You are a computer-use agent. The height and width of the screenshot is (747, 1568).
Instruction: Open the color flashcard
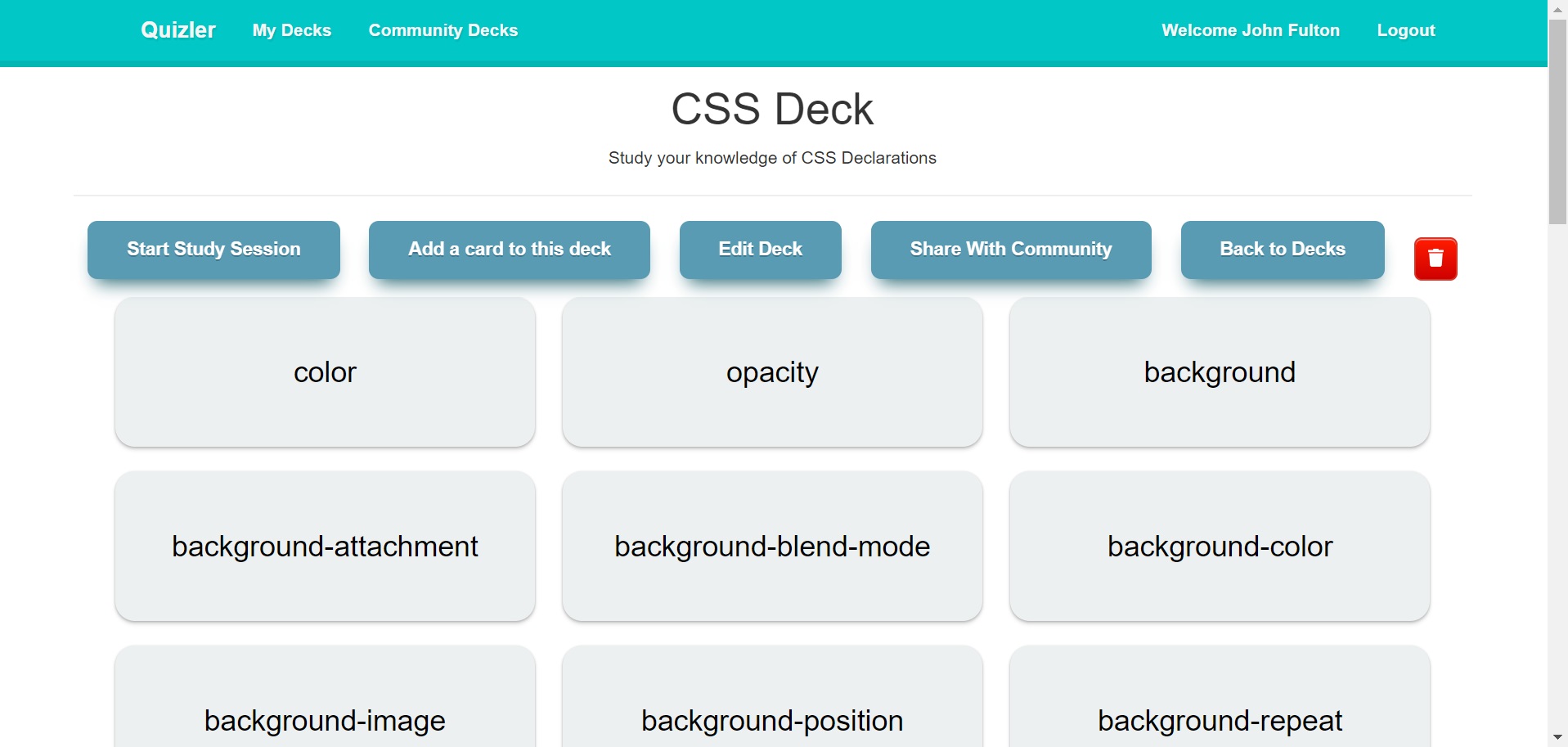tap(326, 372)
